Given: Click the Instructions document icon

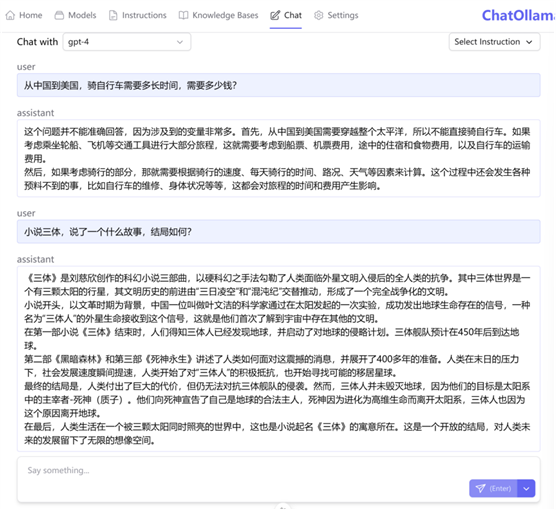Looking at the screenshot, I should (113, 15).
